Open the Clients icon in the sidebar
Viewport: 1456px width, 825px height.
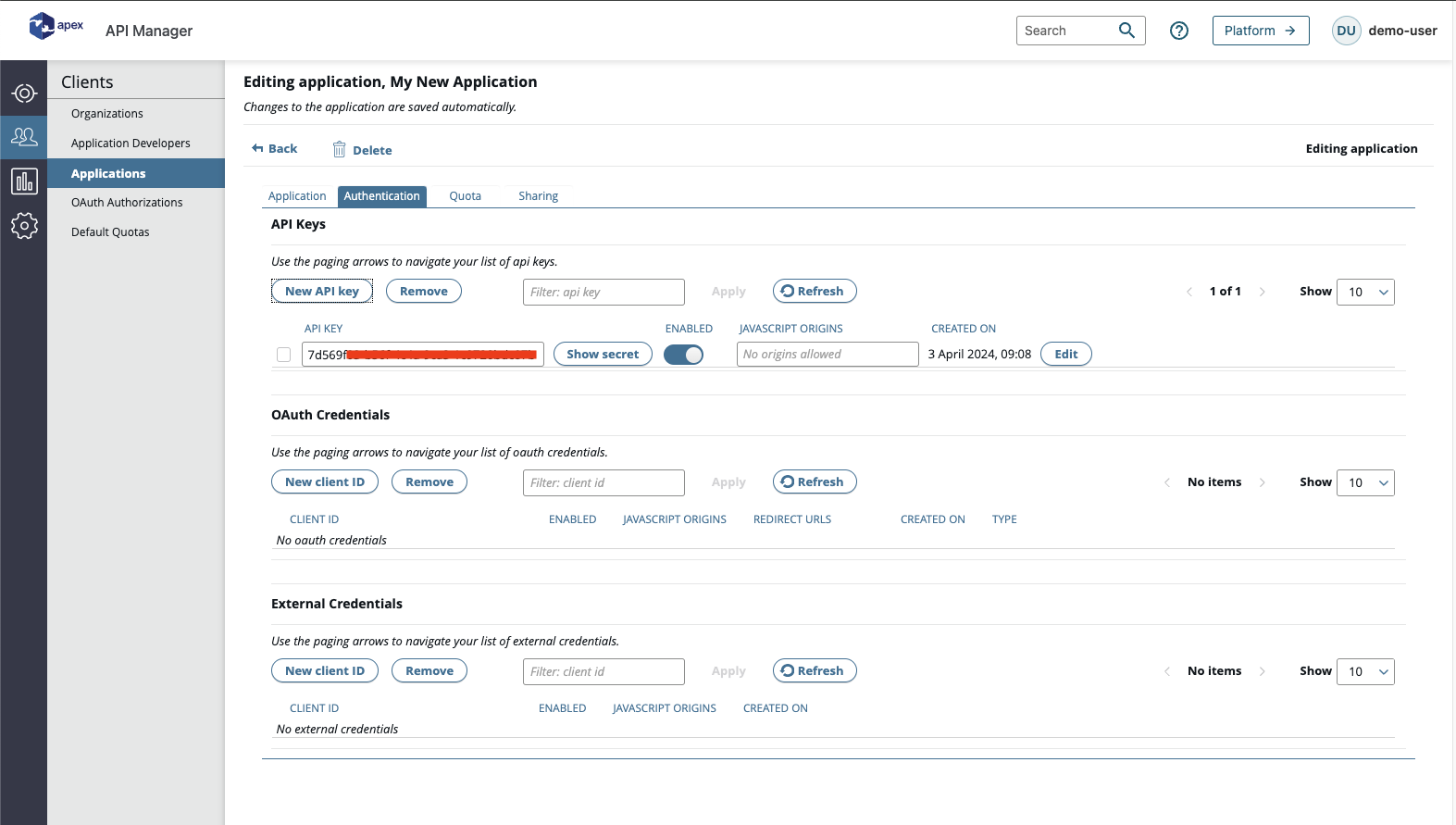24,137
